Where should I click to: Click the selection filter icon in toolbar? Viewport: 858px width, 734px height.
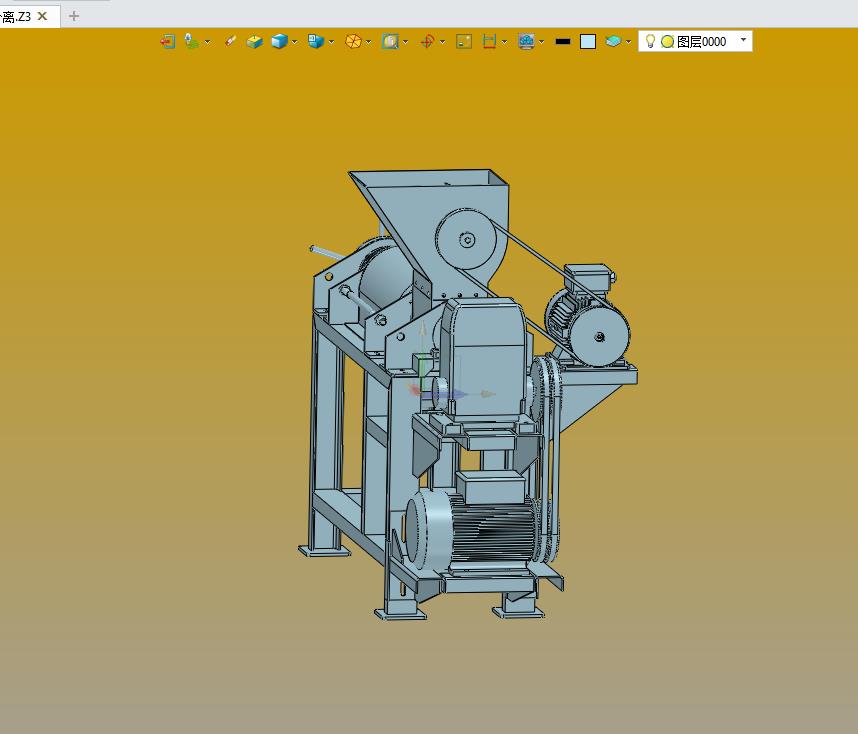coord(192,42)
